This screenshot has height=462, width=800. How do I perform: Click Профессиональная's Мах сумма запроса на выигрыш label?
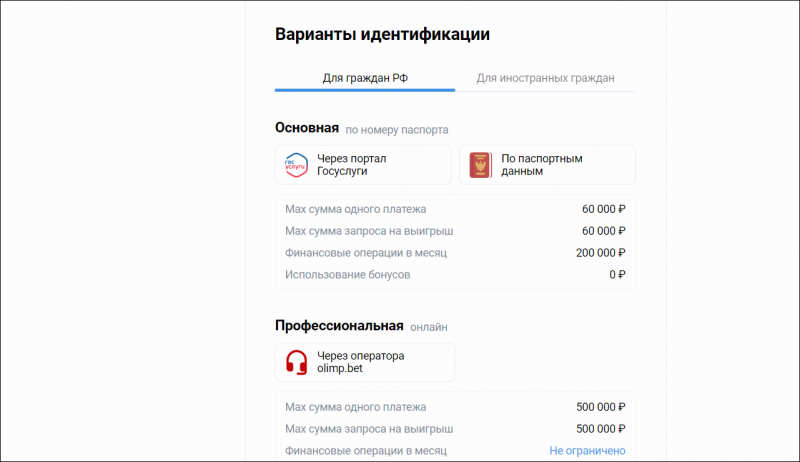(369, 429)
